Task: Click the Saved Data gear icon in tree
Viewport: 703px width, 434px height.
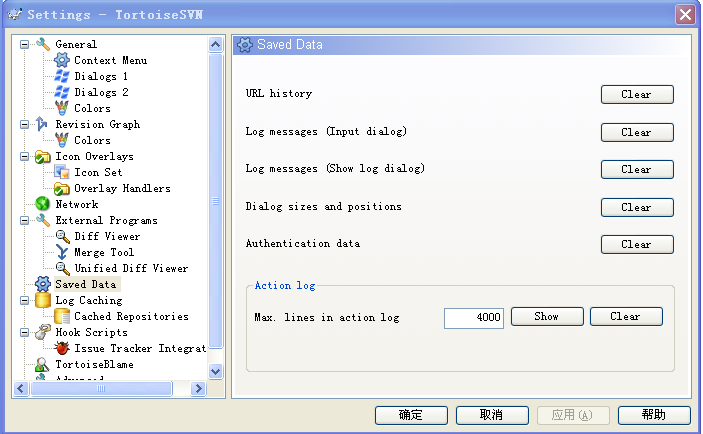Action: click(x=43, y=284)
